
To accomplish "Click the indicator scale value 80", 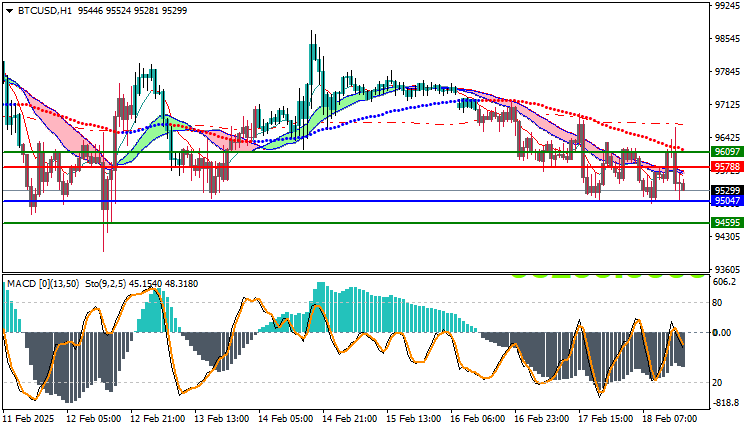I will 717,303.
